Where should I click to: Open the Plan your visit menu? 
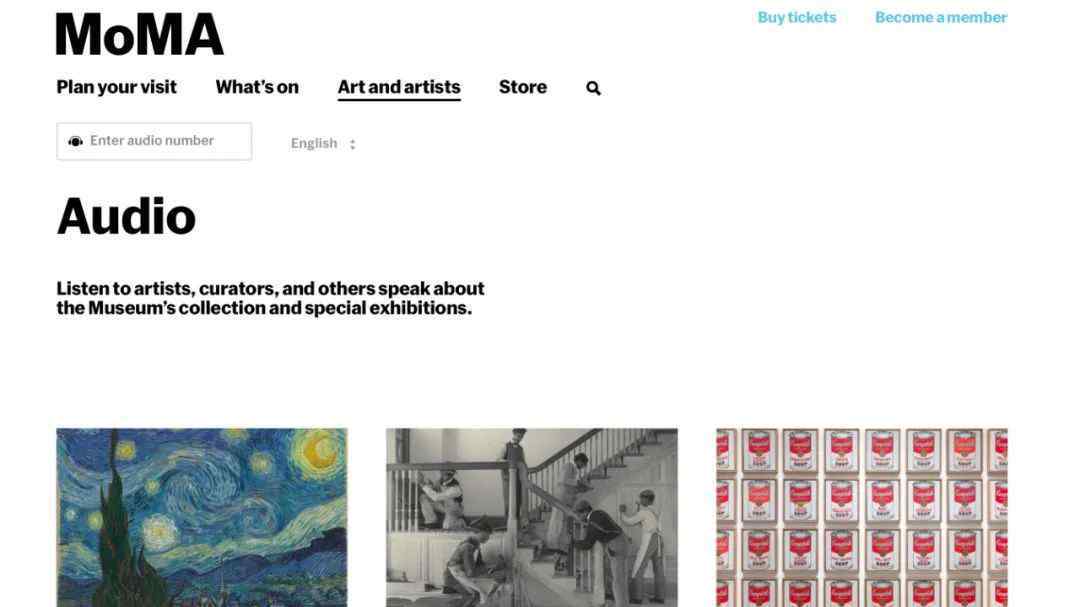point(116,87)
